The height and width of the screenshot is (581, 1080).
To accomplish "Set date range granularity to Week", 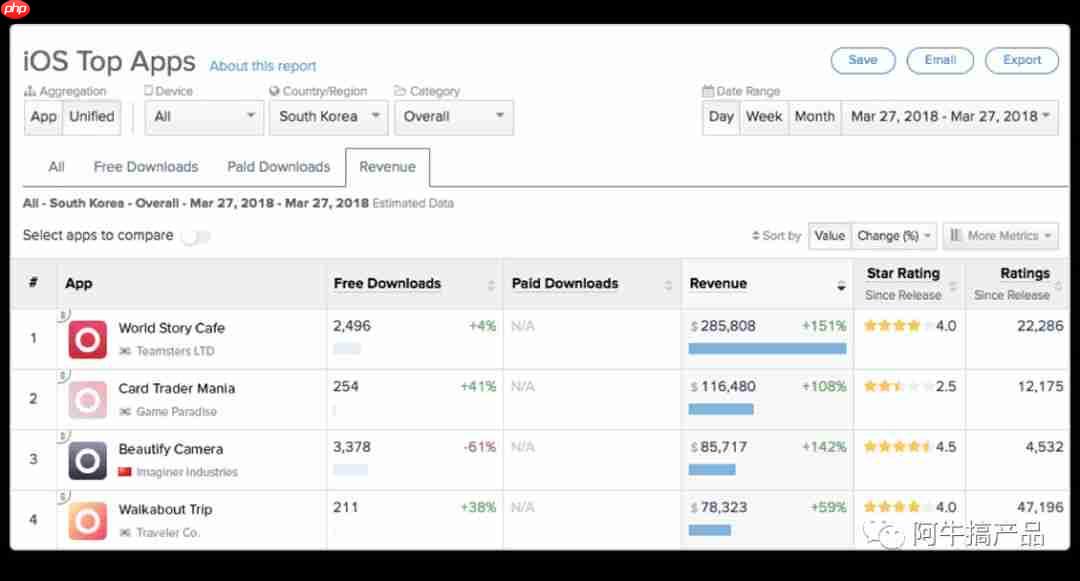I will click(763, 117).
